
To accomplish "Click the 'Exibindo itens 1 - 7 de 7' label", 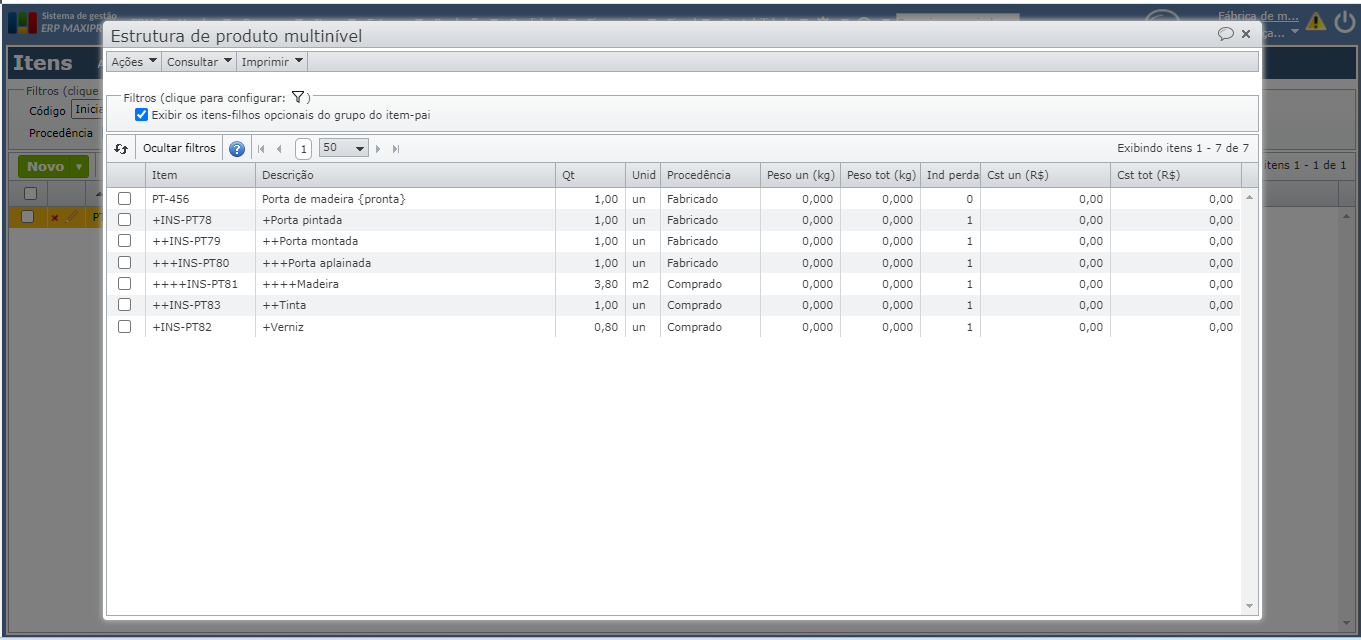I will coord(1183,148).
